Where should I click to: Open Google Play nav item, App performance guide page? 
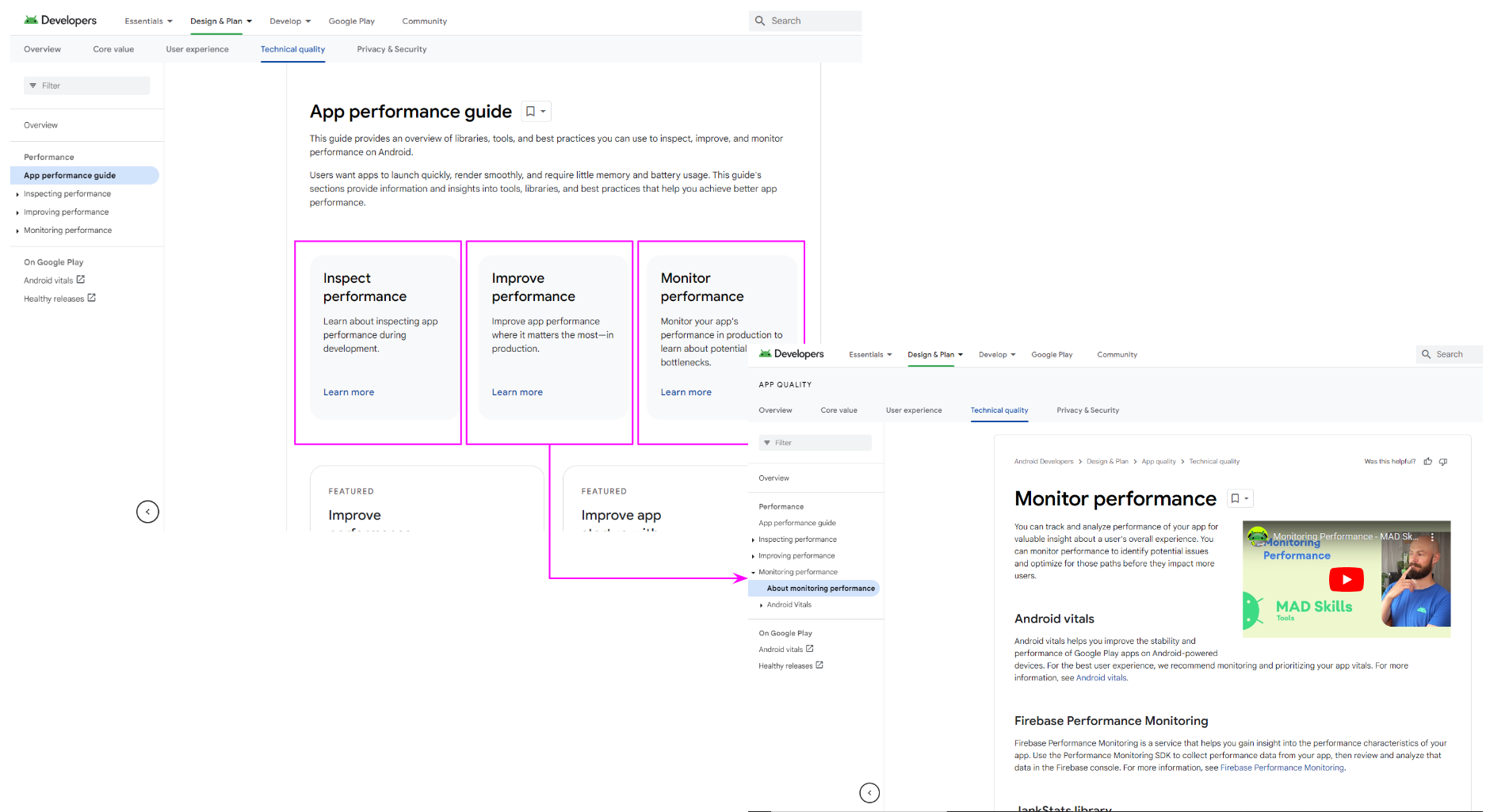coord(352,21)
